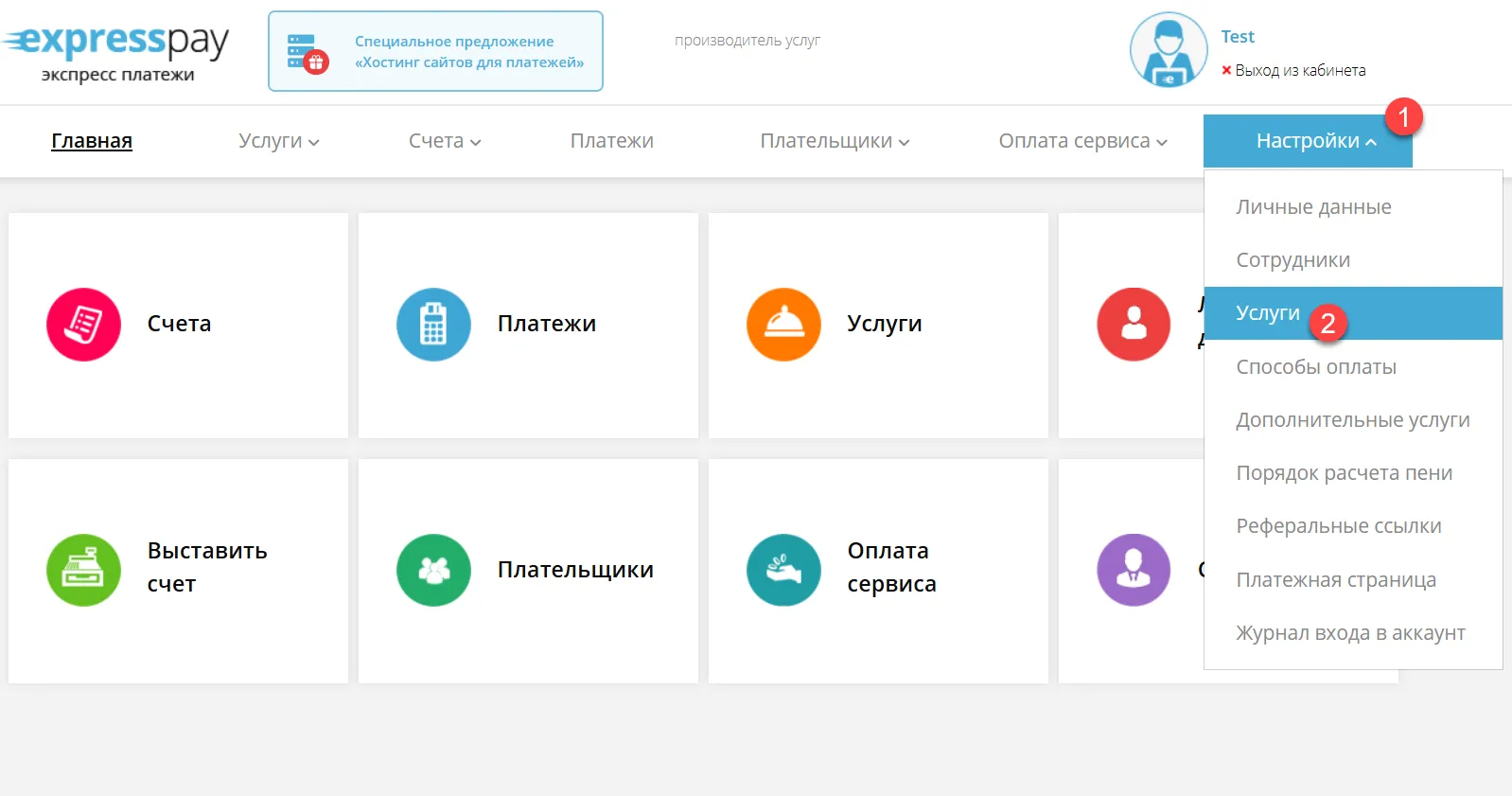Open the Услуги tile label

884,324
